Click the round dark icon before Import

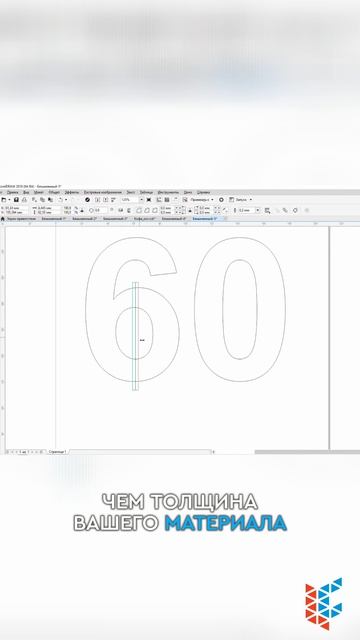click(x=87, y=200)
